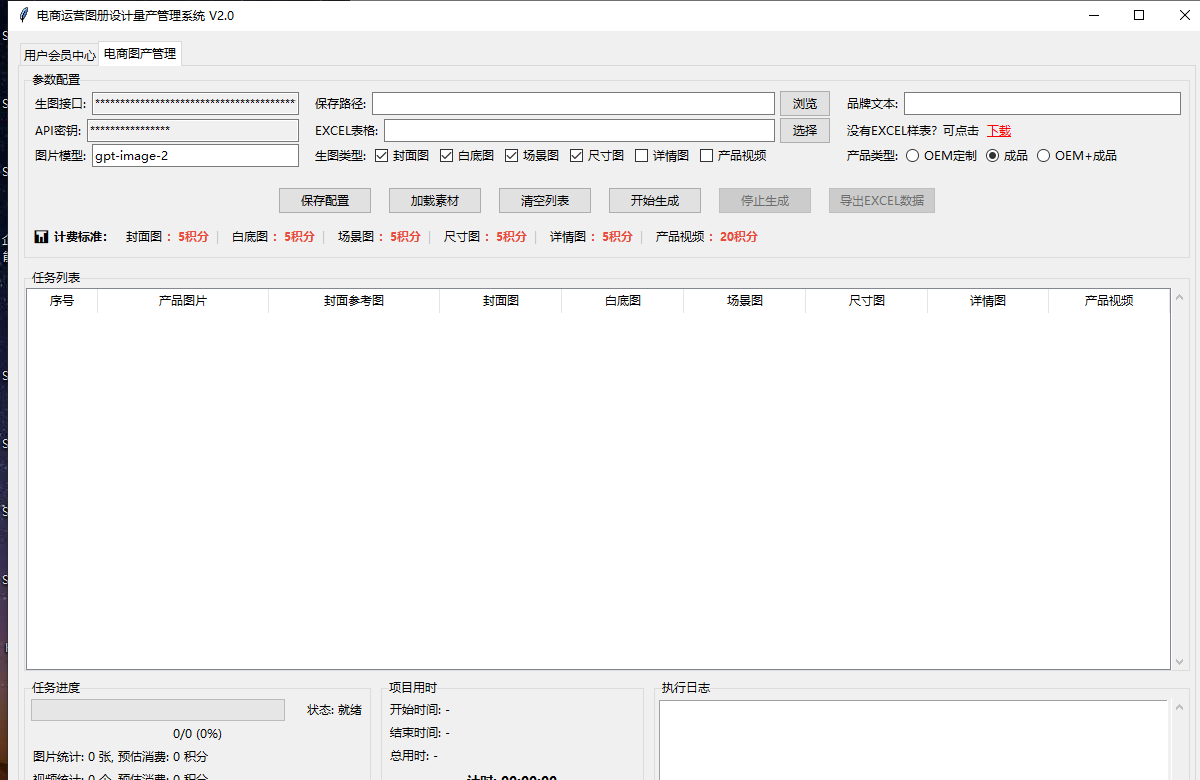
Task: Click the 产品图片 column header
Action: (183, 301)
